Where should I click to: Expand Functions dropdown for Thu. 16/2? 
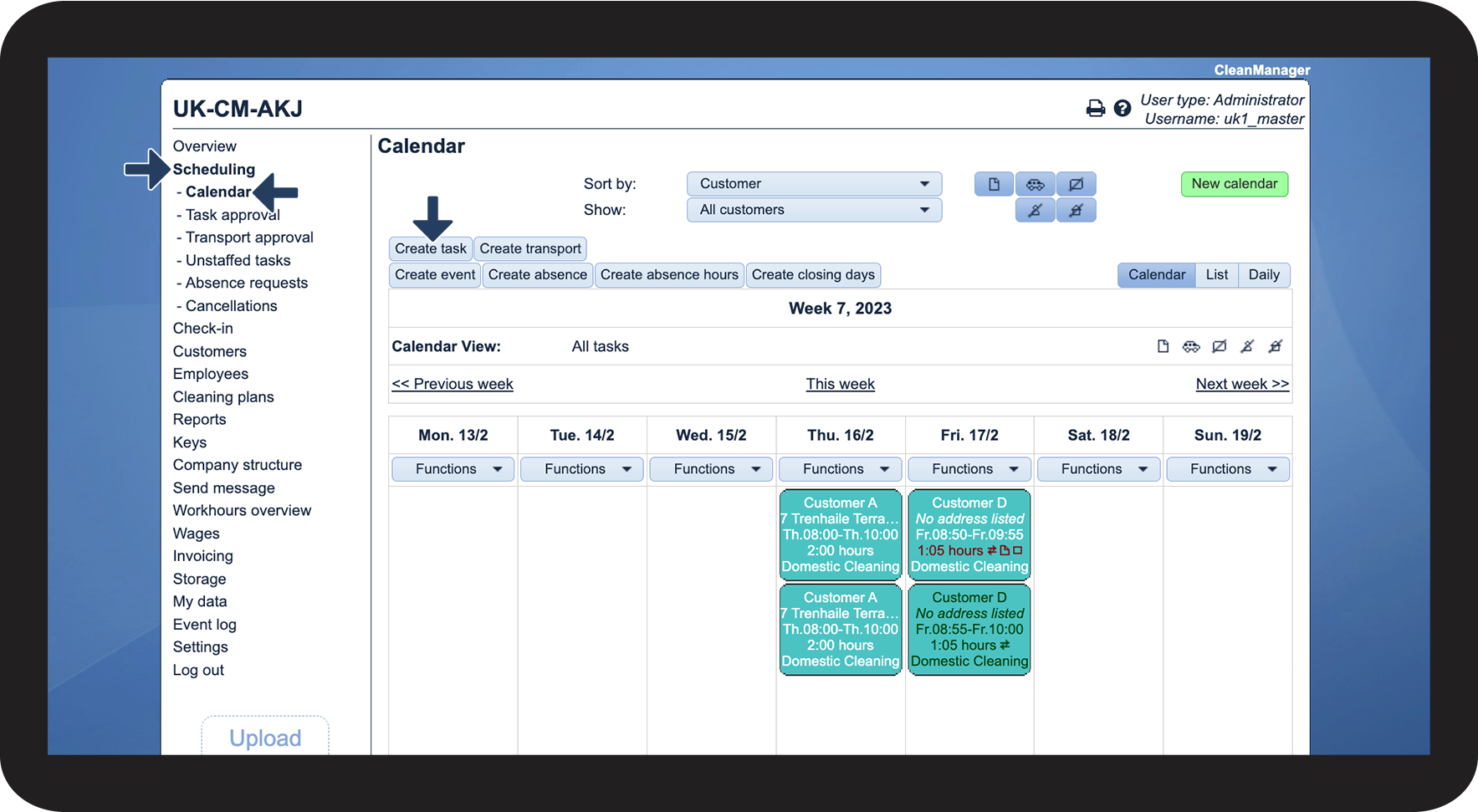pyautogui.click(x=840, y=469)
